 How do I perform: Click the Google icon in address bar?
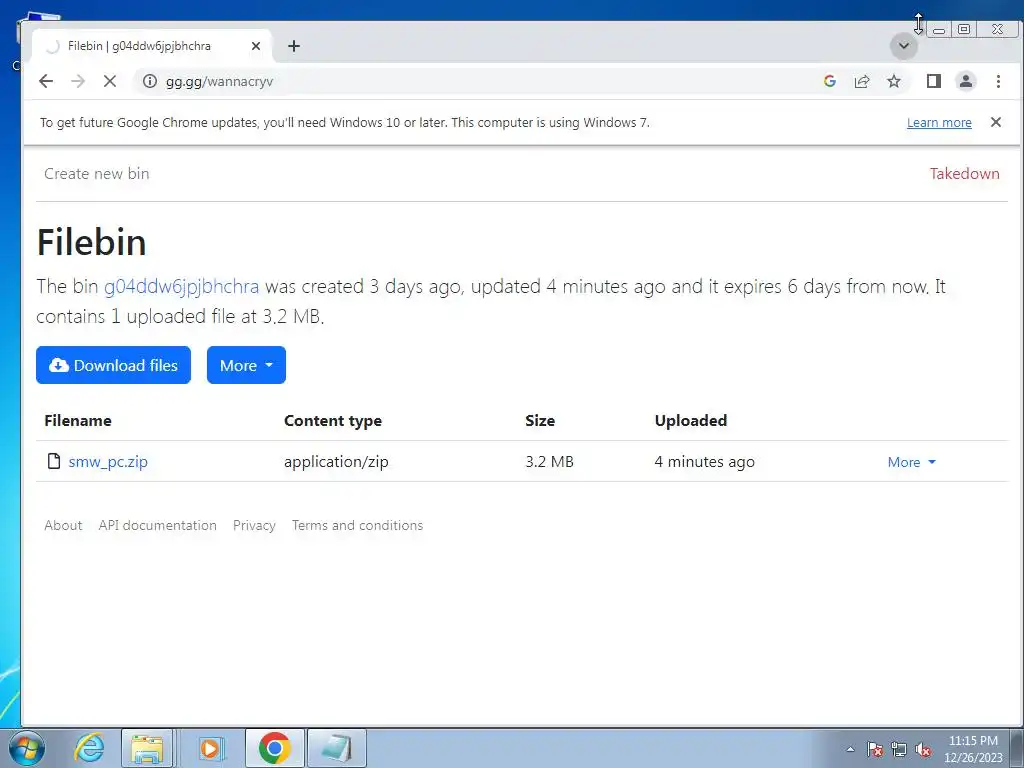point(830,81)
